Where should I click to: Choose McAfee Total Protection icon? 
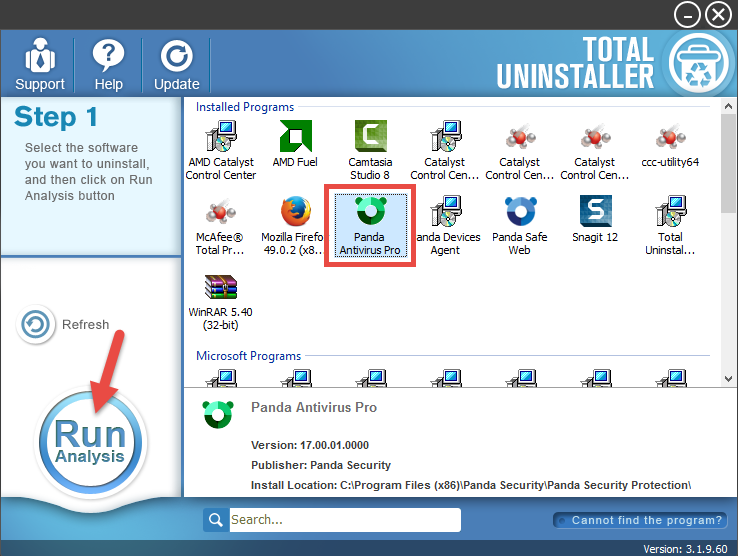point(220,213)
